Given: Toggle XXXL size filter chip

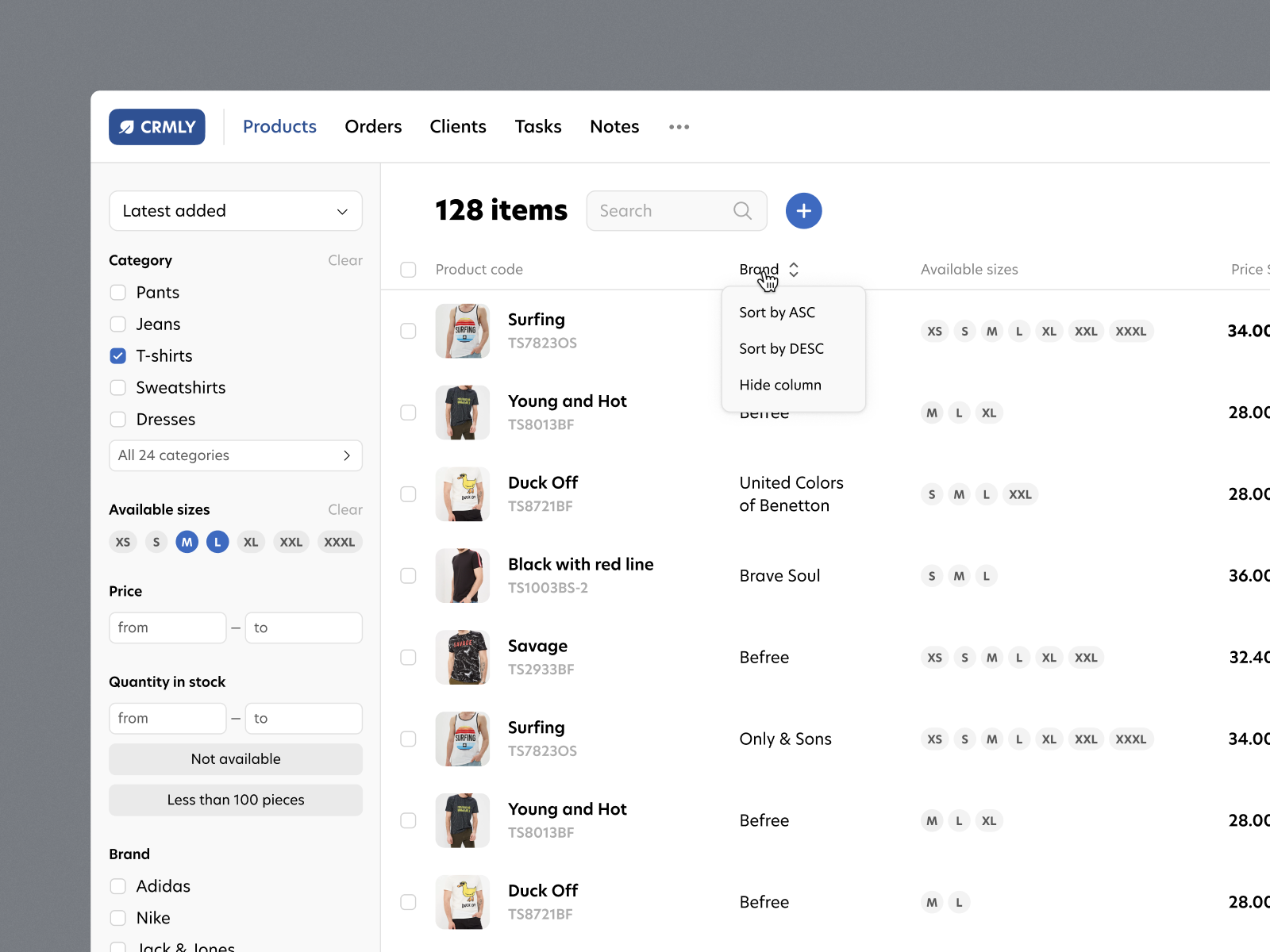Looking at the screenshot, I should pos(340,542).
